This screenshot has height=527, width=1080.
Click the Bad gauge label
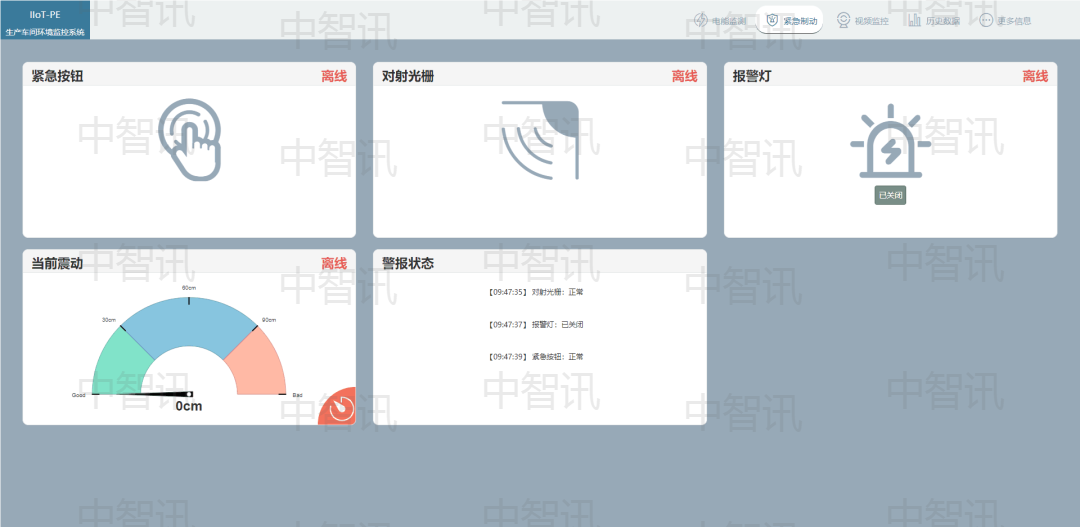(298, 395)
